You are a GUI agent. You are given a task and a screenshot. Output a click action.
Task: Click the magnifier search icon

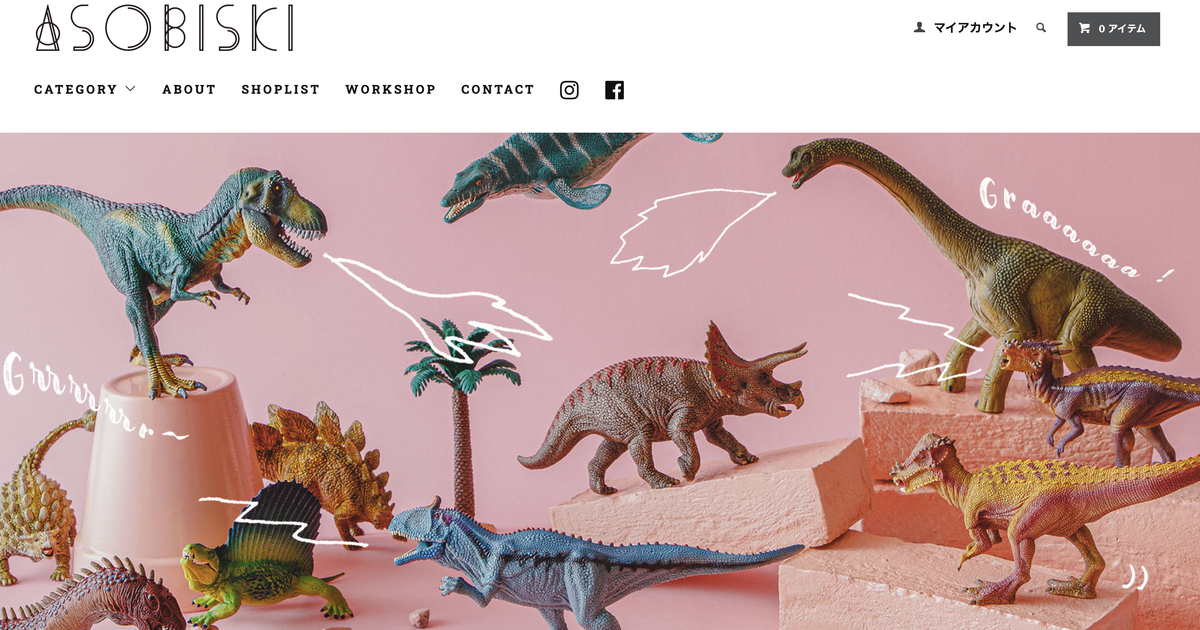pyautogui.click(x=1041, y=28)
